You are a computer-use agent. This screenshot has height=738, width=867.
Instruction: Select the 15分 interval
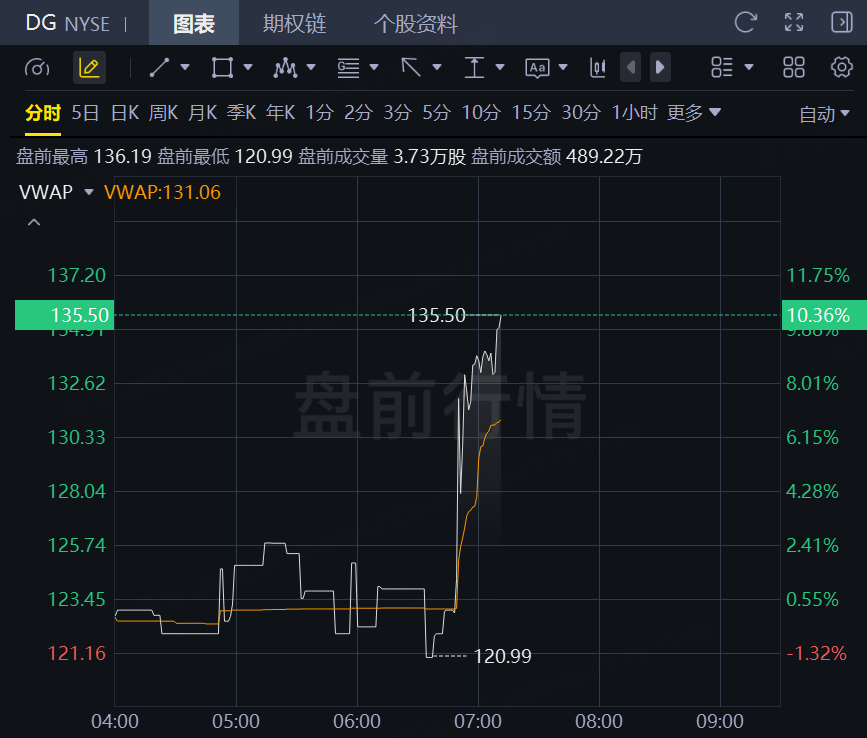tap(531, 113)
